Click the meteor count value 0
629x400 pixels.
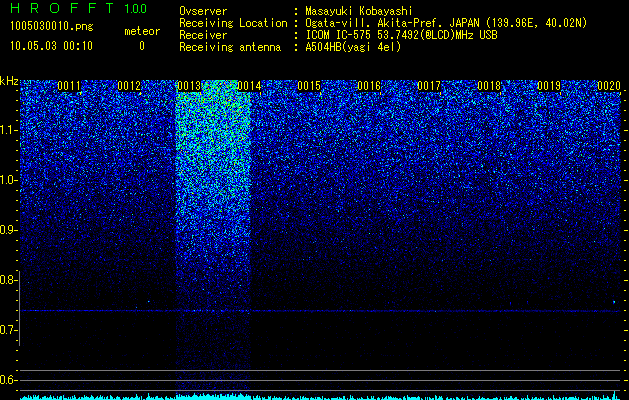pyautogui.click(x=142, y=46)
